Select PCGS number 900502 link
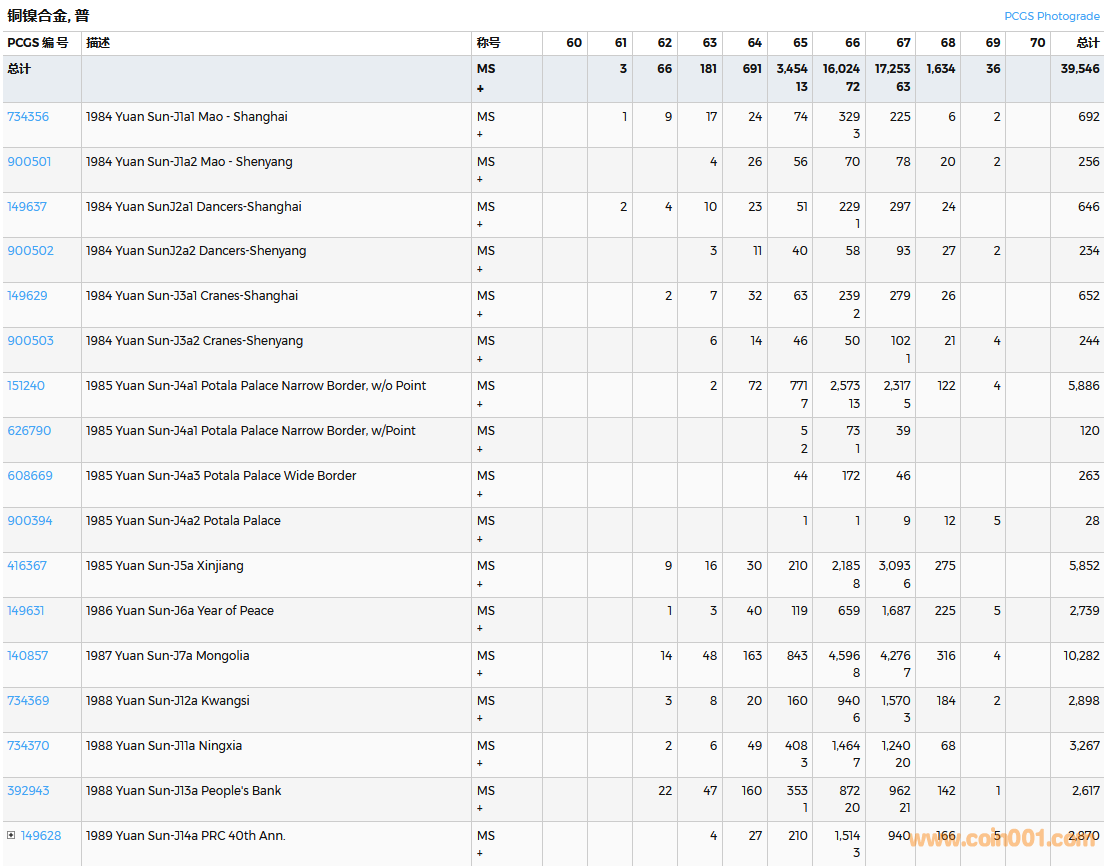Viewport: 1108px width, 866px height. 30,250
